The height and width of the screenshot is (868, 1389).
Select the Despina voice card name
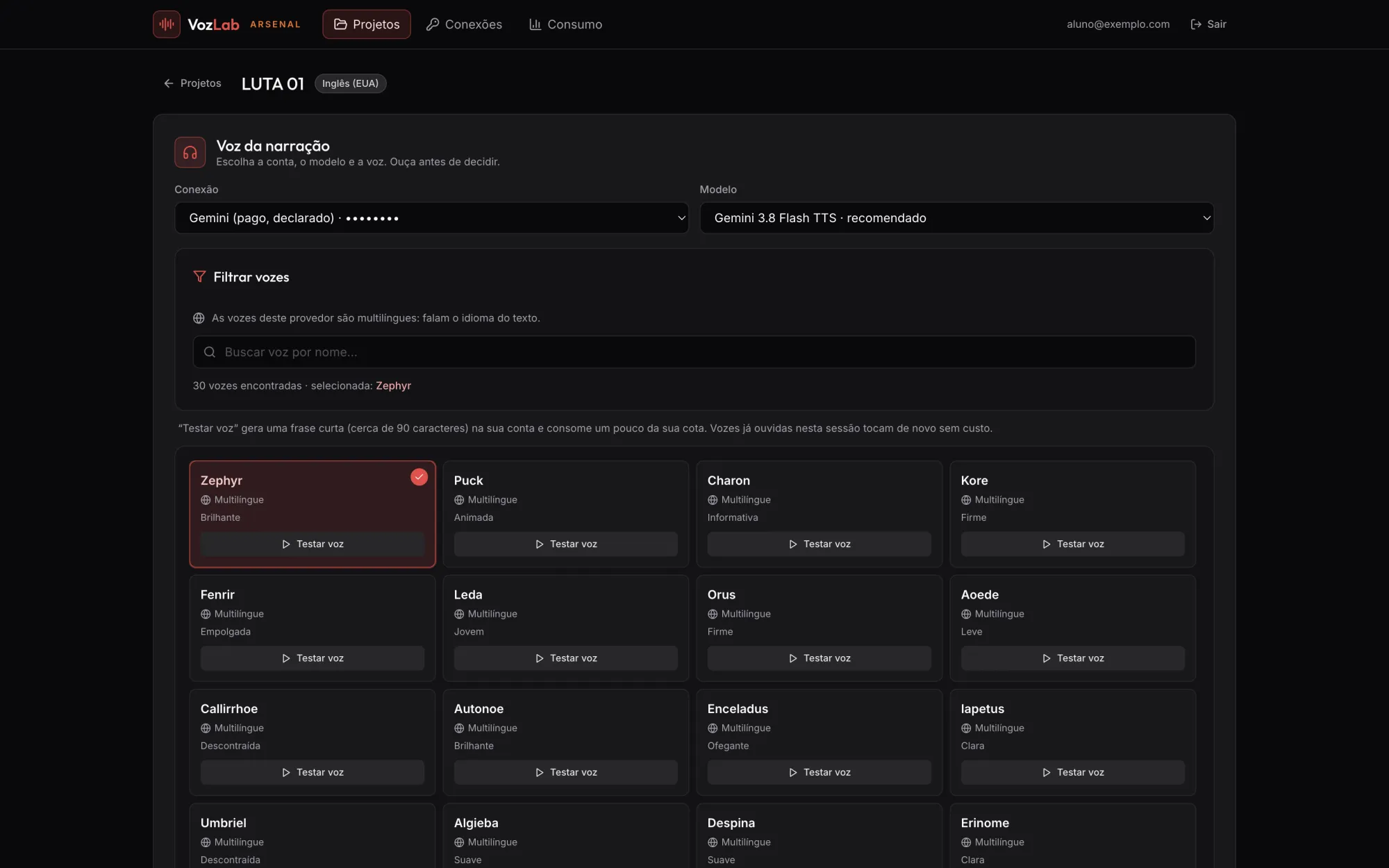731,823
